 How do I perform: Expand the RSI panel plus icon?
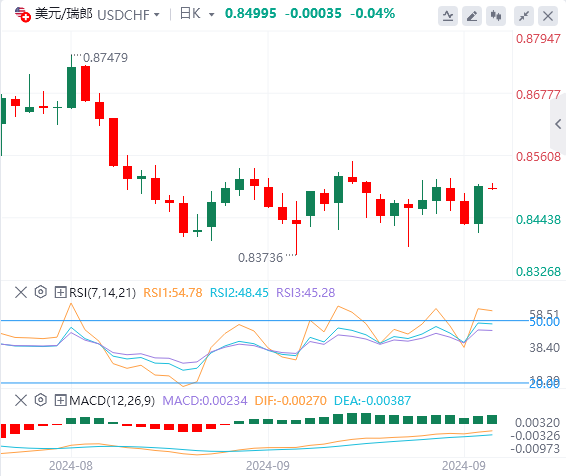point(60,292)
